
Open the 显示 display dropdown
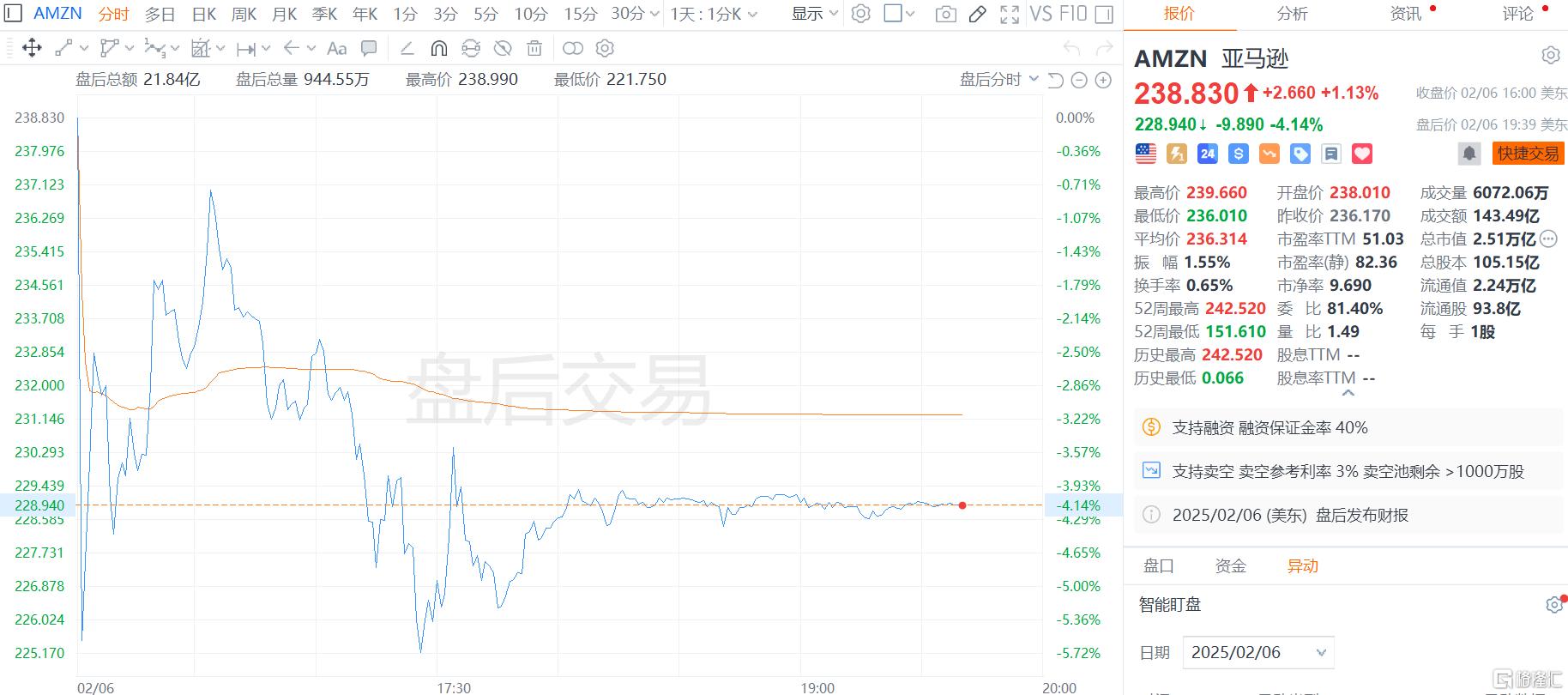click(814, 14)
